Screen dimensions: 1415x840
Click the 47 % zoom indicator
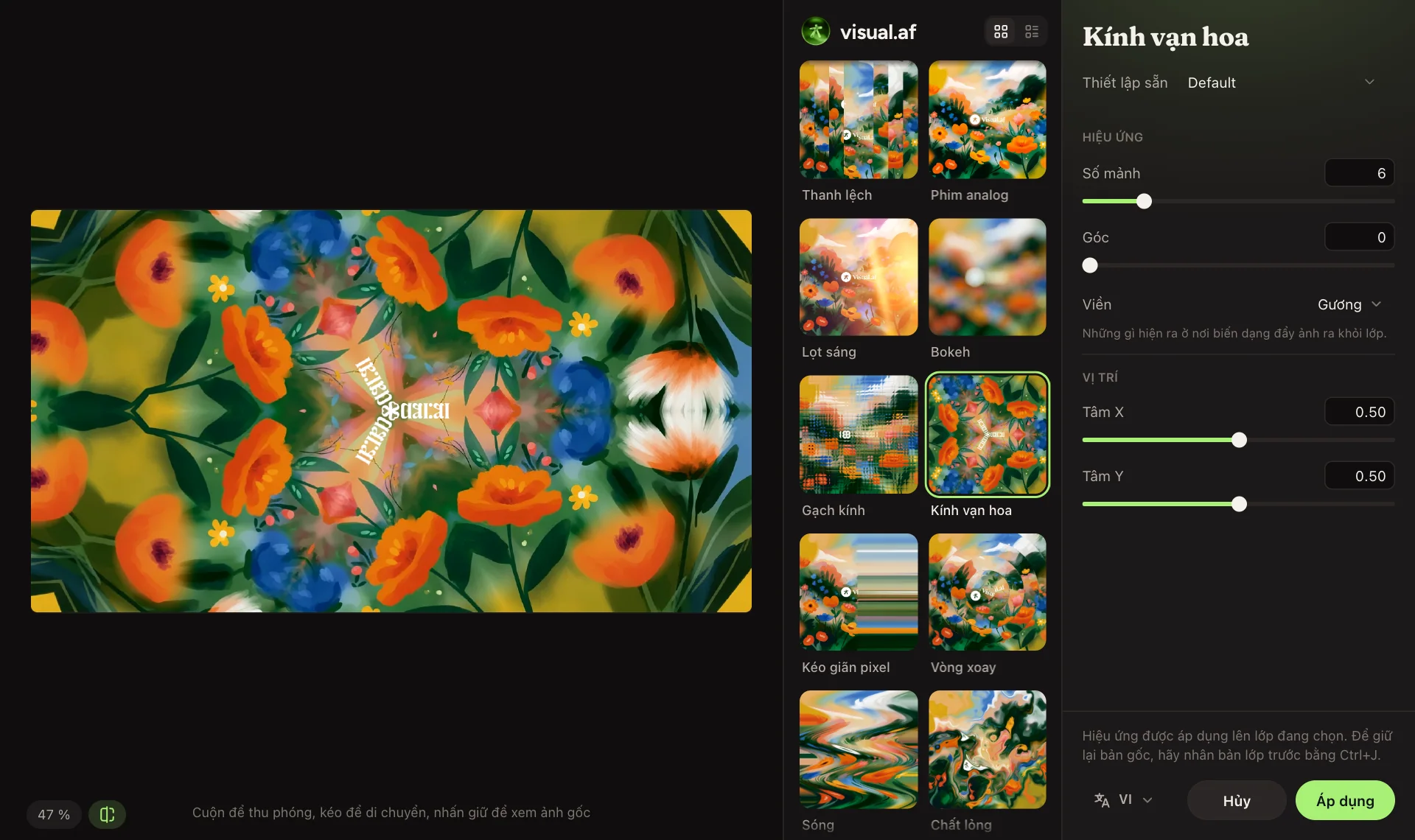[54, 814]
